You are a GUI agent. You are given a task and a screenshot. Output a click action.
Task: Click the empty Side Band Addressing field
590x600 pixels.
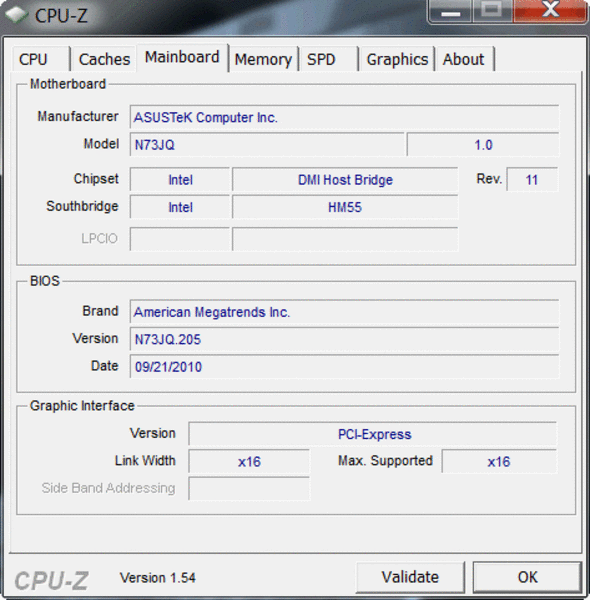point(249,489)
